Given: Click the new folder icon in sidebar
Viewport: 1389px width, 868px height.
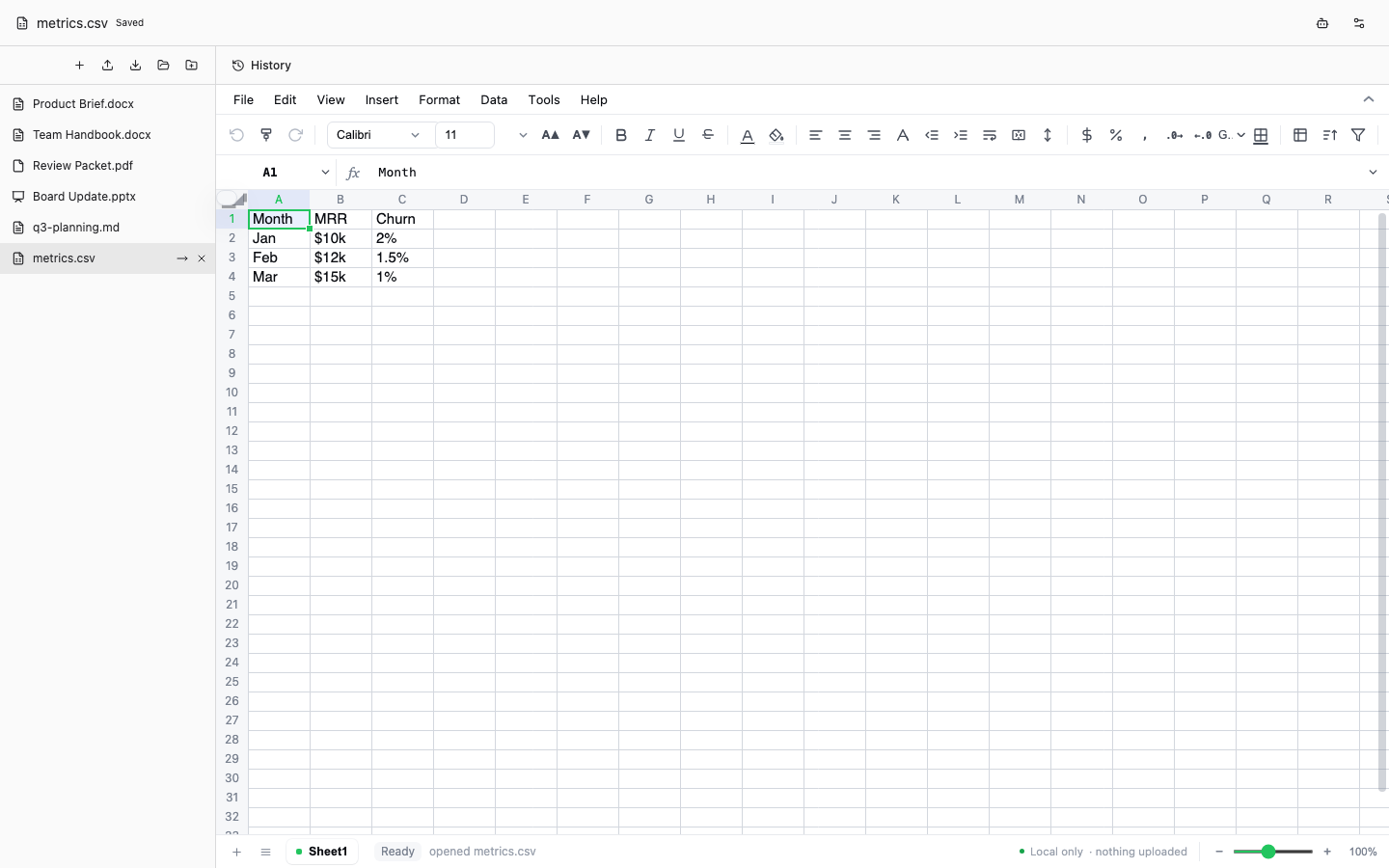Looking at the screenshot, I should (191, 66).
